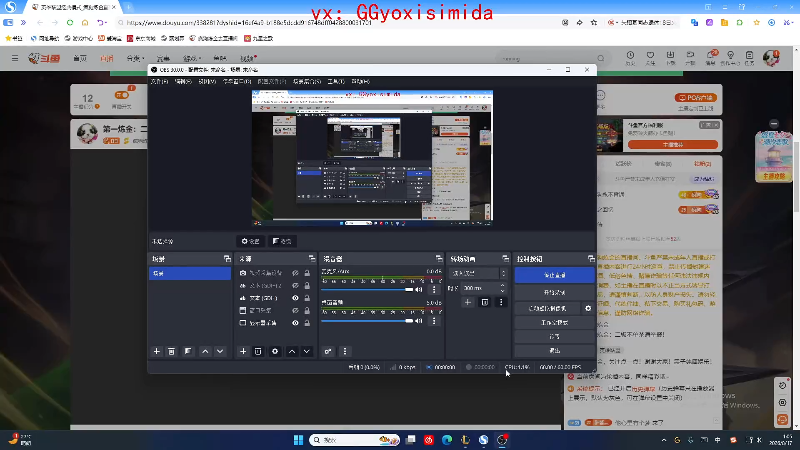Pop out the Scenes dock panel
Image resolution: width=800 pixels, height=450 pixels.
coord(227,259)
